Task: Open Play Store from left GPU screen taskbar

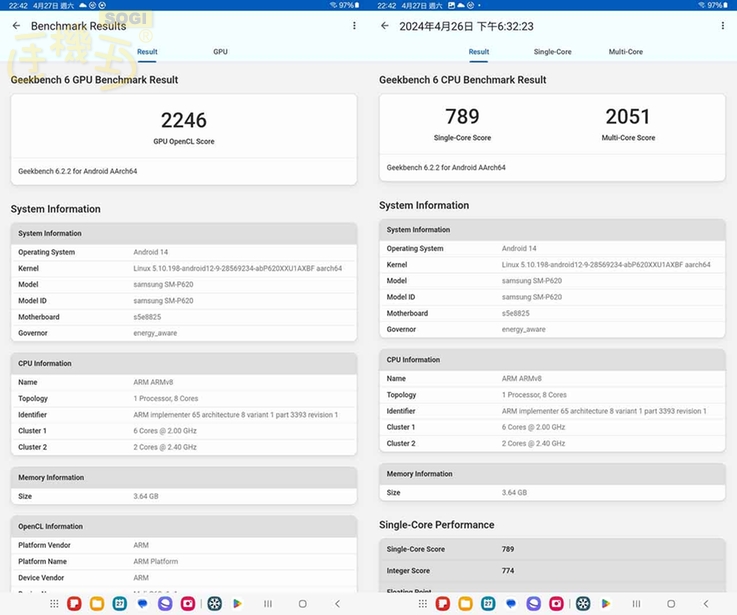Action: [237, 603]
